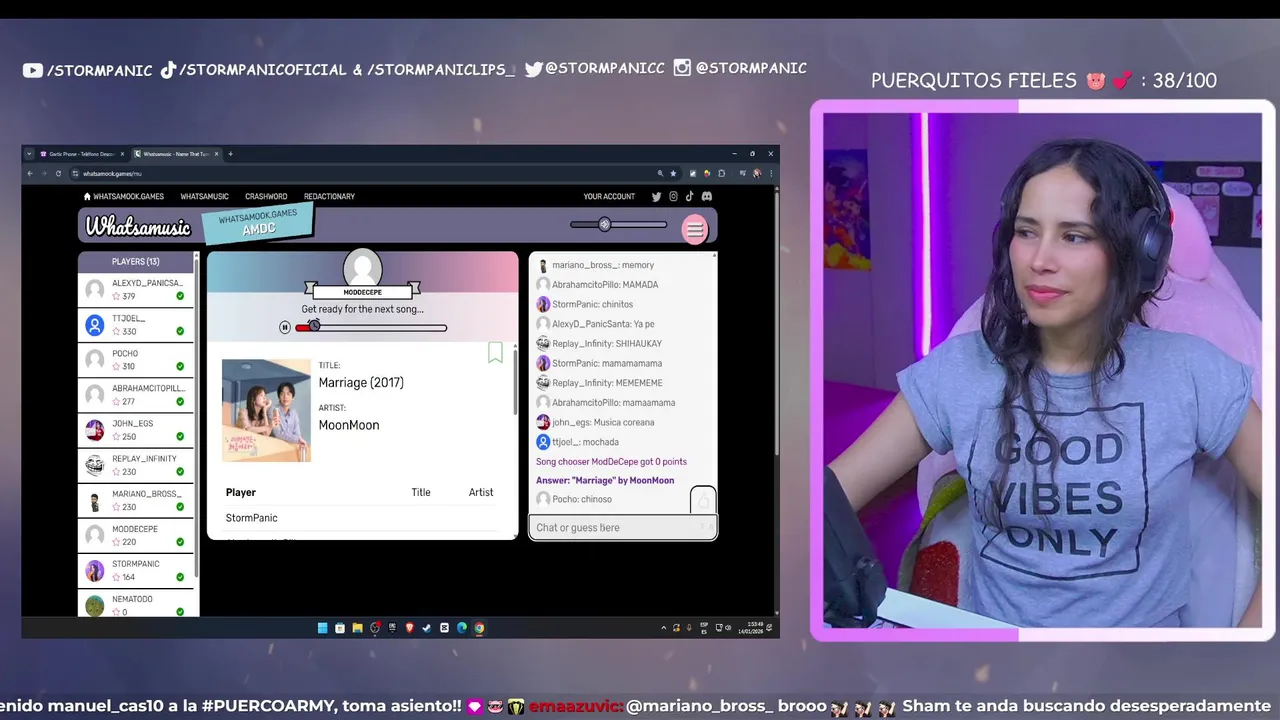Image resolution: width=1280 pixels, height=720 pixels.
Task: Adjust the volume slider in Whatsamusic header
Action: 618,224
